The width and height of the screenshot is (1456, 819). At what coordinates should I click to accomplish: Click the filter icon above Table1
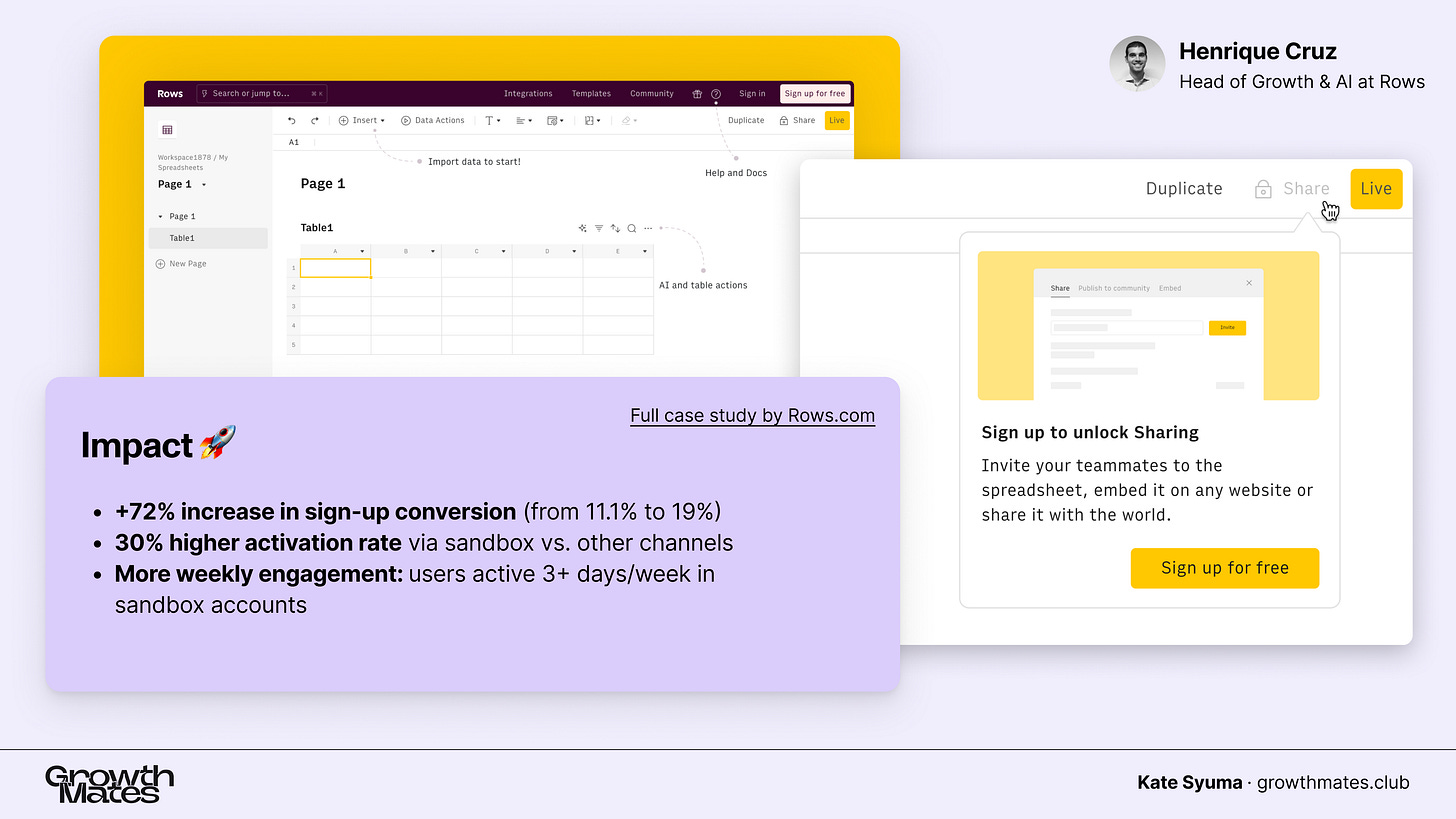[x=599, y=228]
